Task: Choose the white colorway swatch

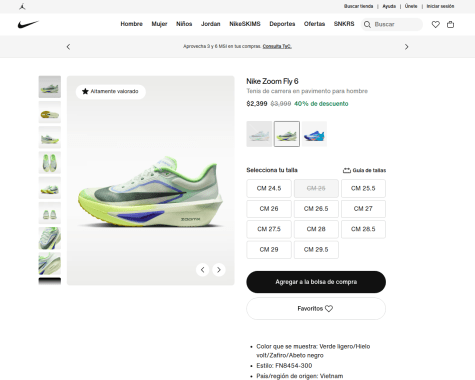Action: 259,134
